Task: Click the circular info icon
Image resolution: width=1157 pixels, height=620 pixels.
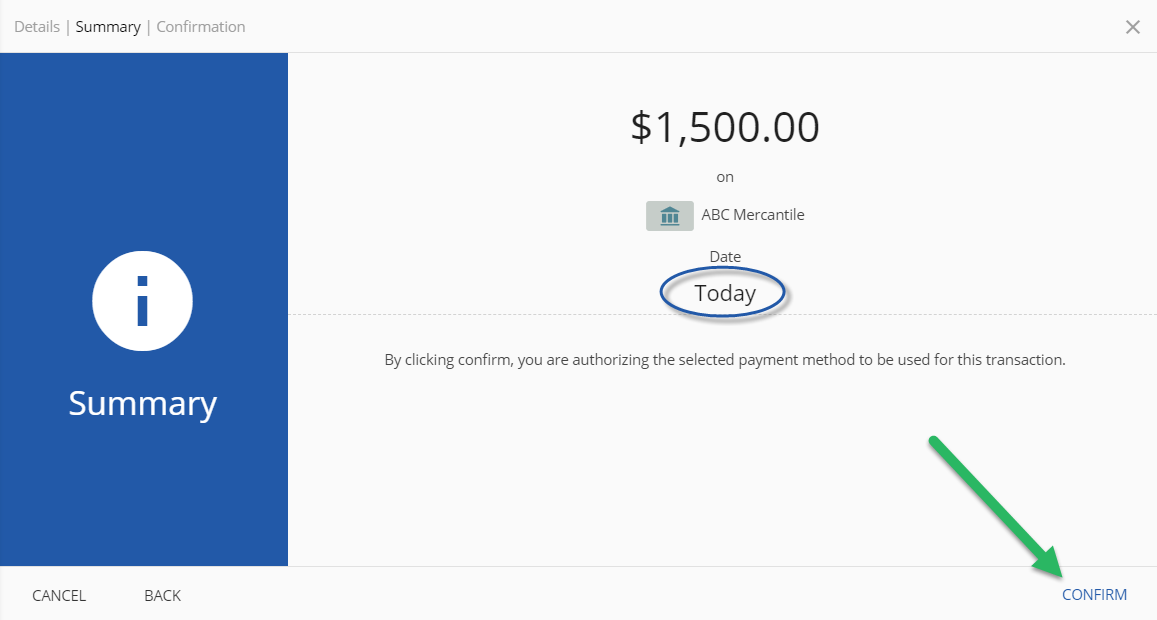Action: click(x=142, y=301)
